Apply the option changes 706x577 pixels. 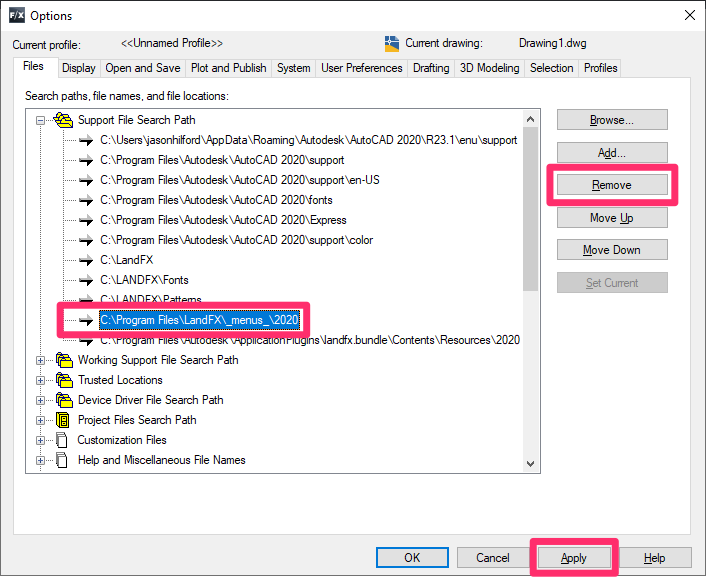pyautogui.click(x=574, y=558)
